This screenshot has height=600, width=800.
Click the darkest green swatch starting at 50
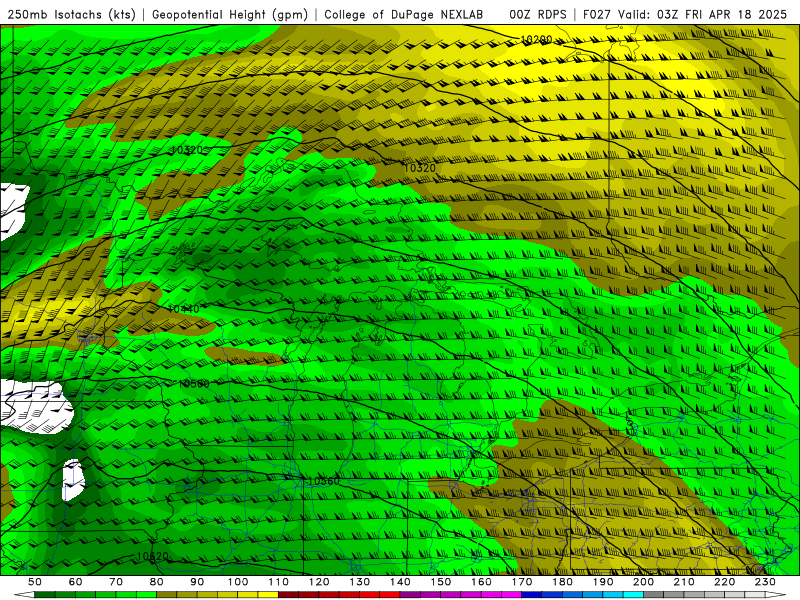pos(45,595)
